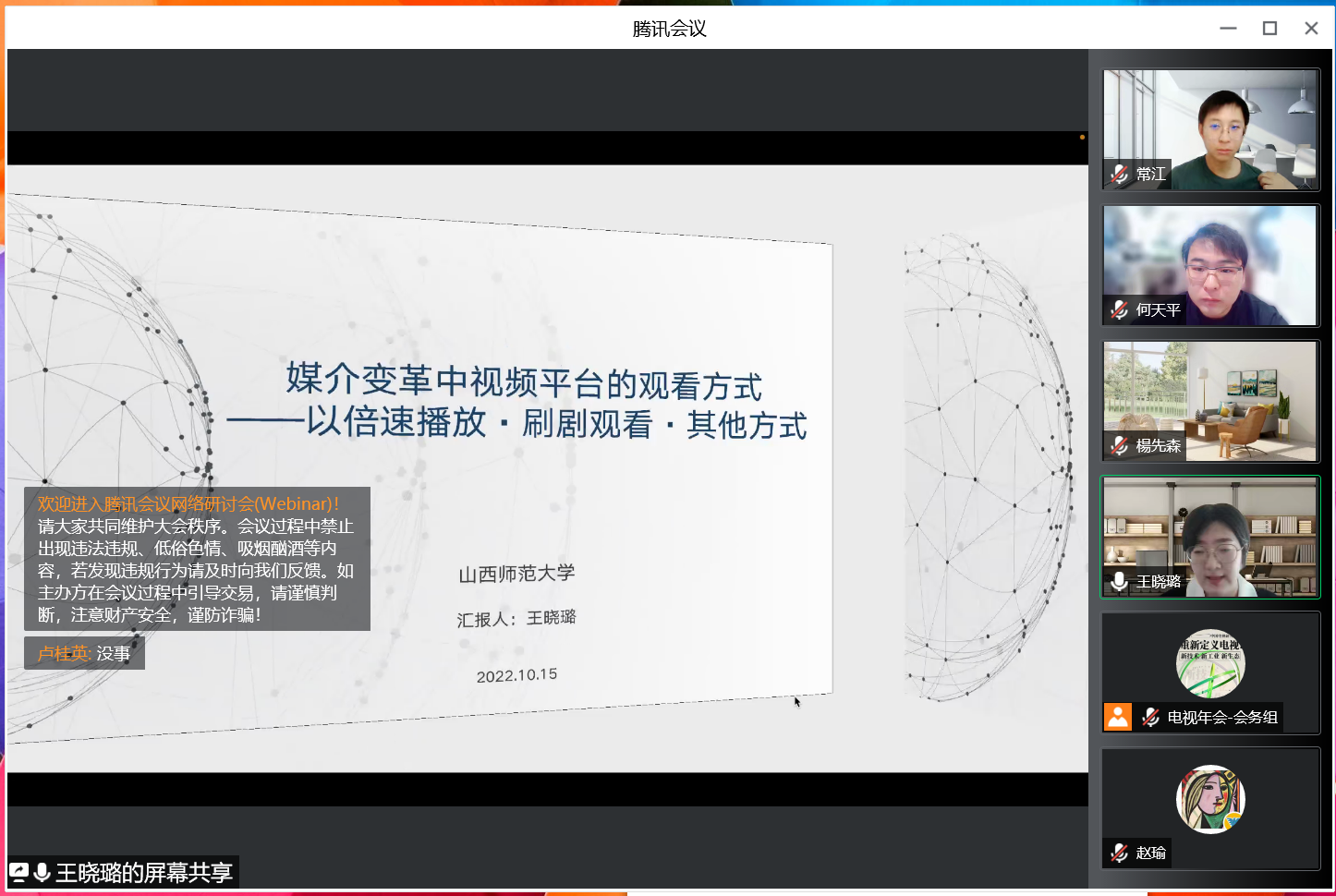Viewport: 1336px width, 896px height.
Task: Click the screen share icon at bottom left
Action: [19, 872]
